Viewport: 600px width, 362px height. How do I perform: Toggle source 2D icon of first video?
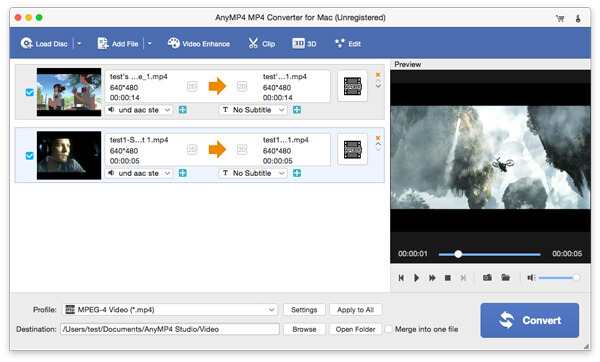coord(192,86)
